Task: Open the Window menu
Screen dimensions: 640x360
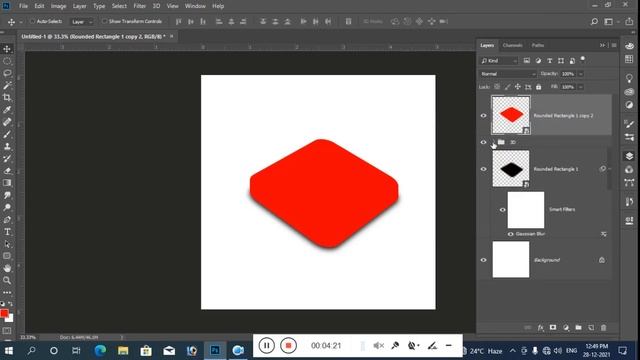Action: [x=195, y=6]
